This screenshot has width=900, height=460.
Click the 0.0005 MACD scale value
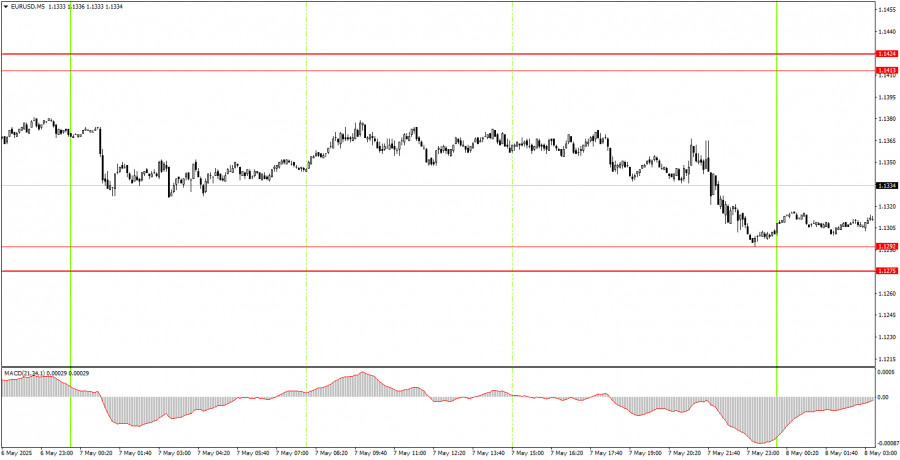pyautogui.click(x=888, y=372)
